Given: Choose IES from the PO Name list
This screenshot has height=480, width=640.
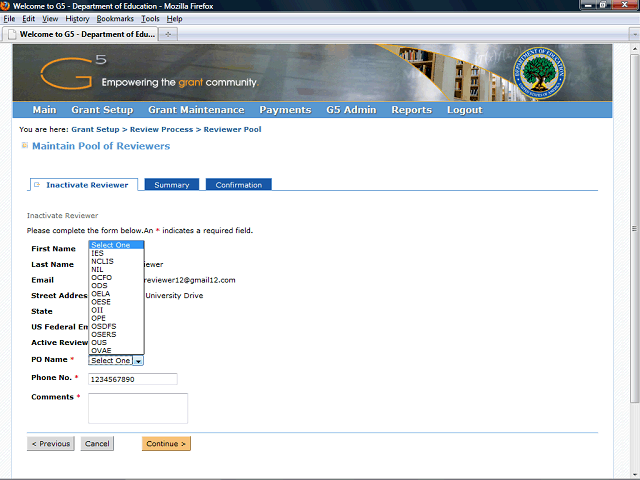Looking at the screenshot, I should pos(116,253).
